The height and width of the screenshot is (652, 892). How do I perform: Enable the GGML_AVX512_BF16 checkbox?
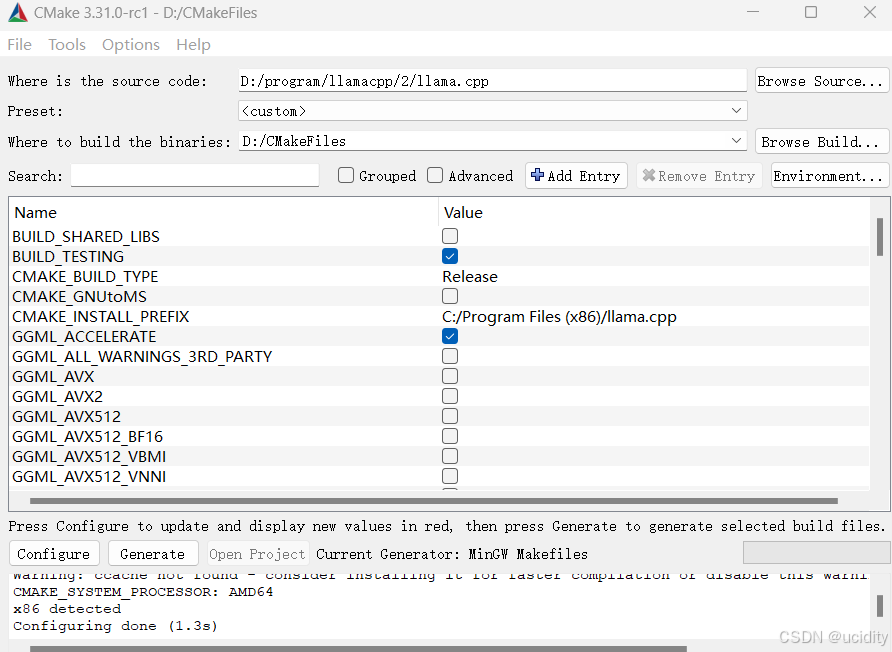point(450,436)
